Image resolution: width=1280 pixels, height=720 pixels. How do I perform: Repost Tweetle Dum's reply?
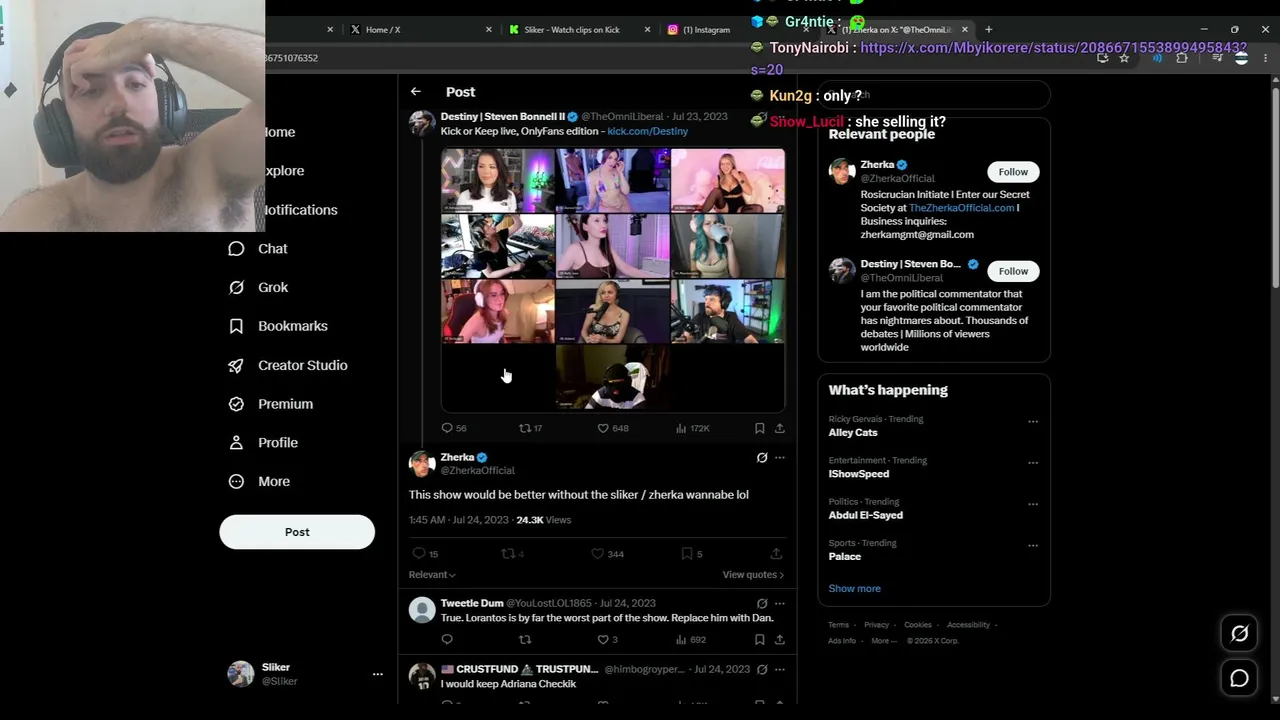point(525,640)
